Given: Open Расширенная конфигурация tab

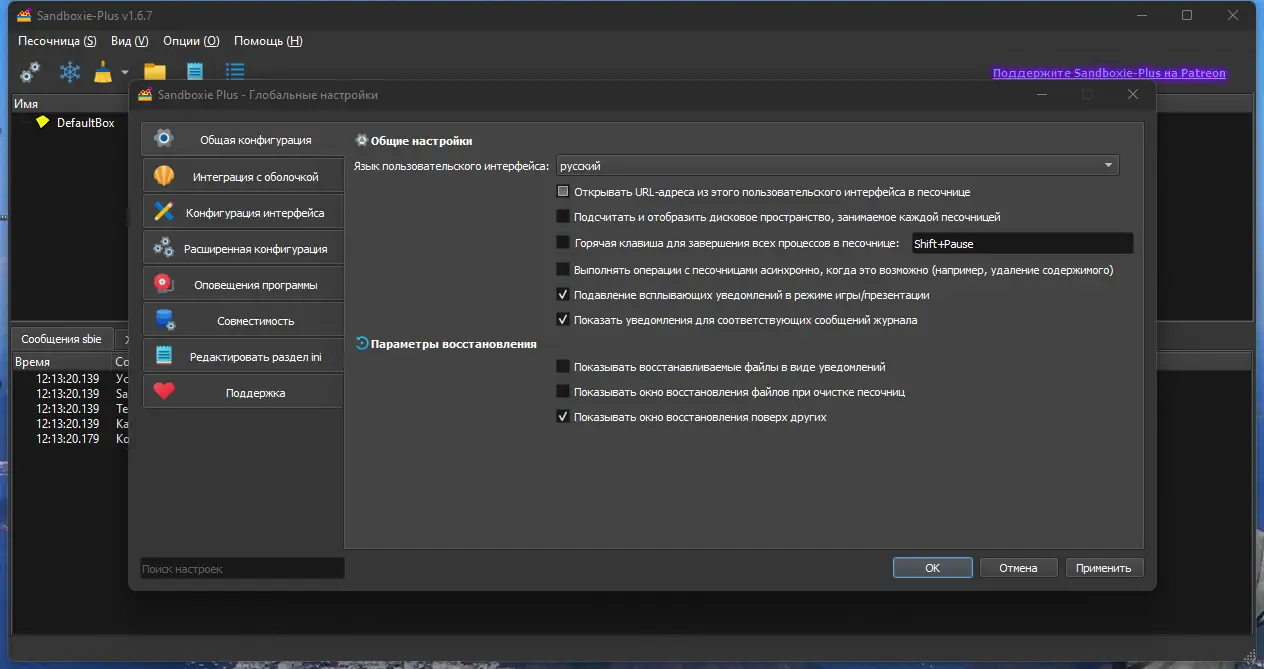Looking at the screenshot, I should pos(243,248).
